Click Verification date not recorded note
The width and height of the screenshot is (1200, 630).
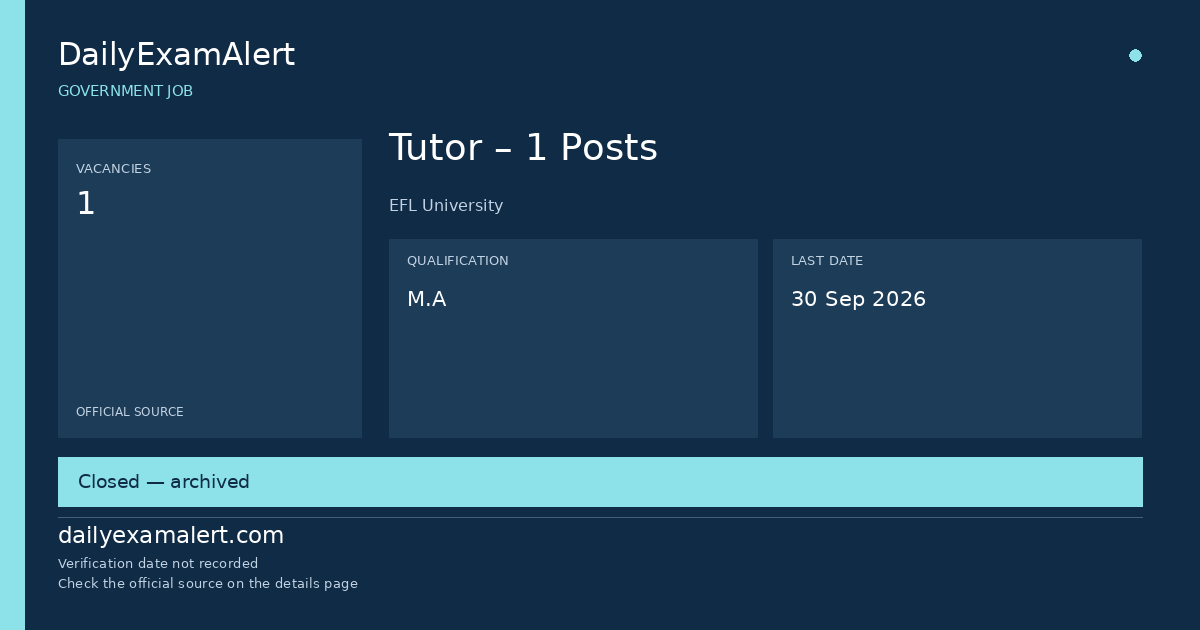158,564
